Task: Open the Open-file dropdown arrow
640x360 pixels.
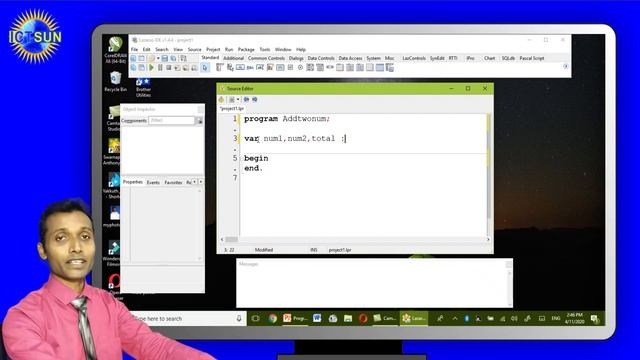Action: (158, 58)
